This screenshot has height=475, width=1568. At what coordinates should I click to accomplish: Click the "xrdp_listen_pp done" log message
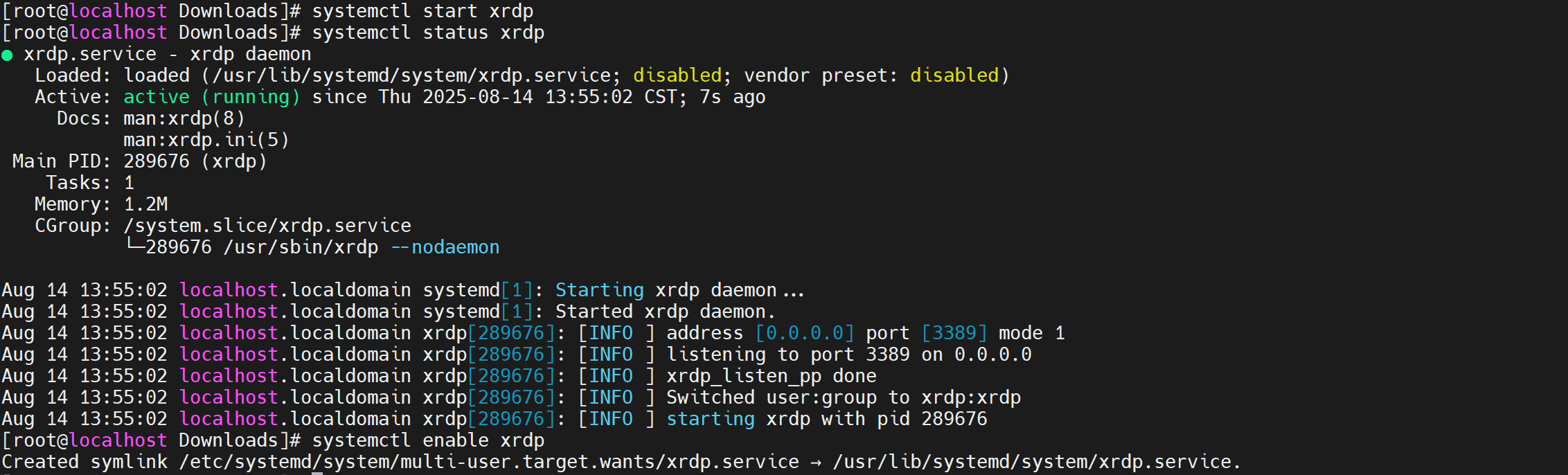coord(771,376)
